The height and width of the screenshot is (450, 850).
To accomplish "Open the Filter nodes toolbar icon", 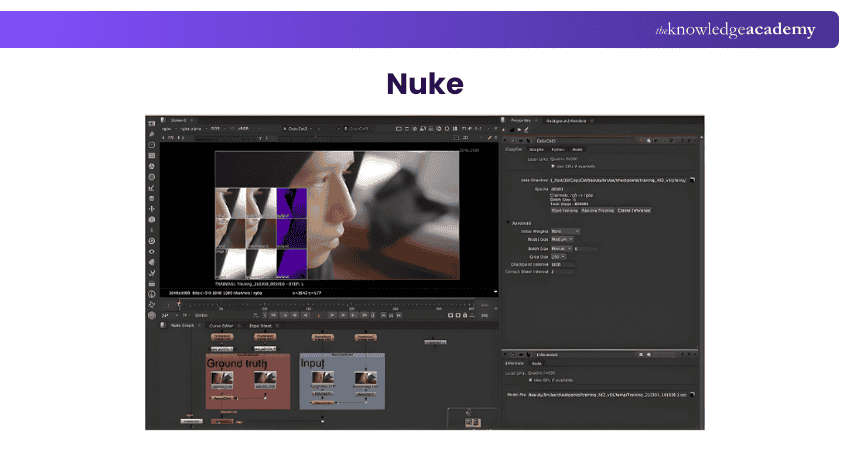I will click(152, 177).
